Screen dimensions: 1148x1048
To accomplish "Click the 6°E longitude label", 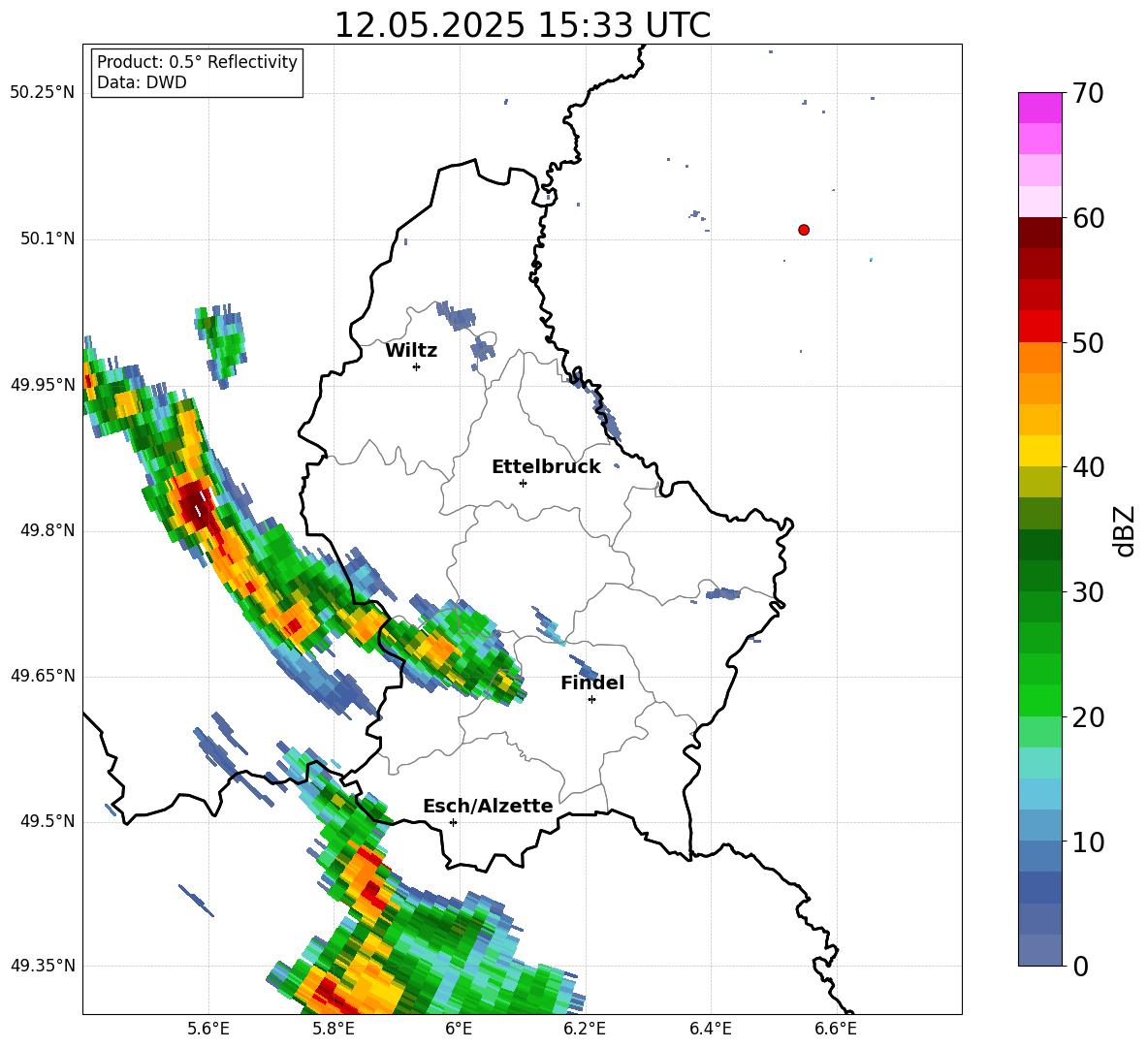I will 459,1029.
